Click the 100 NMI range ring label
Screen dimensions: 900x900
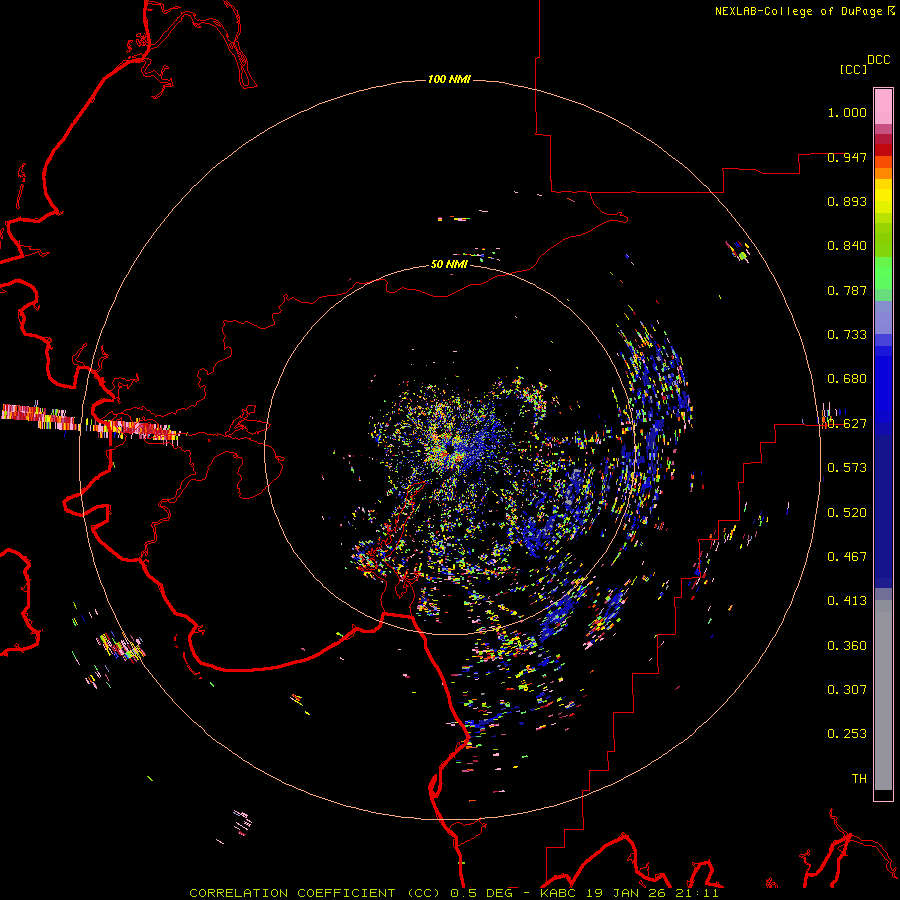pyautogui.click(x=449, y=79)
